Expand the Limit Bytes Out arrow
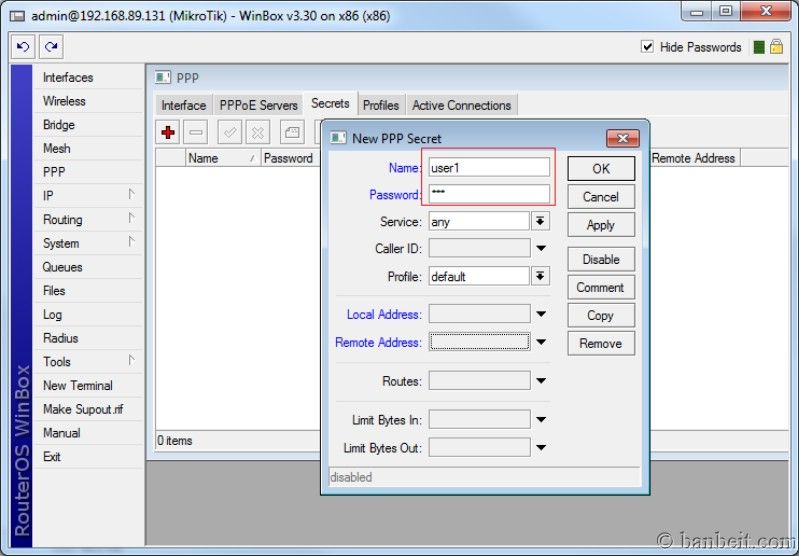Screen dimensions: 799x556 click(x=541, y=447)
